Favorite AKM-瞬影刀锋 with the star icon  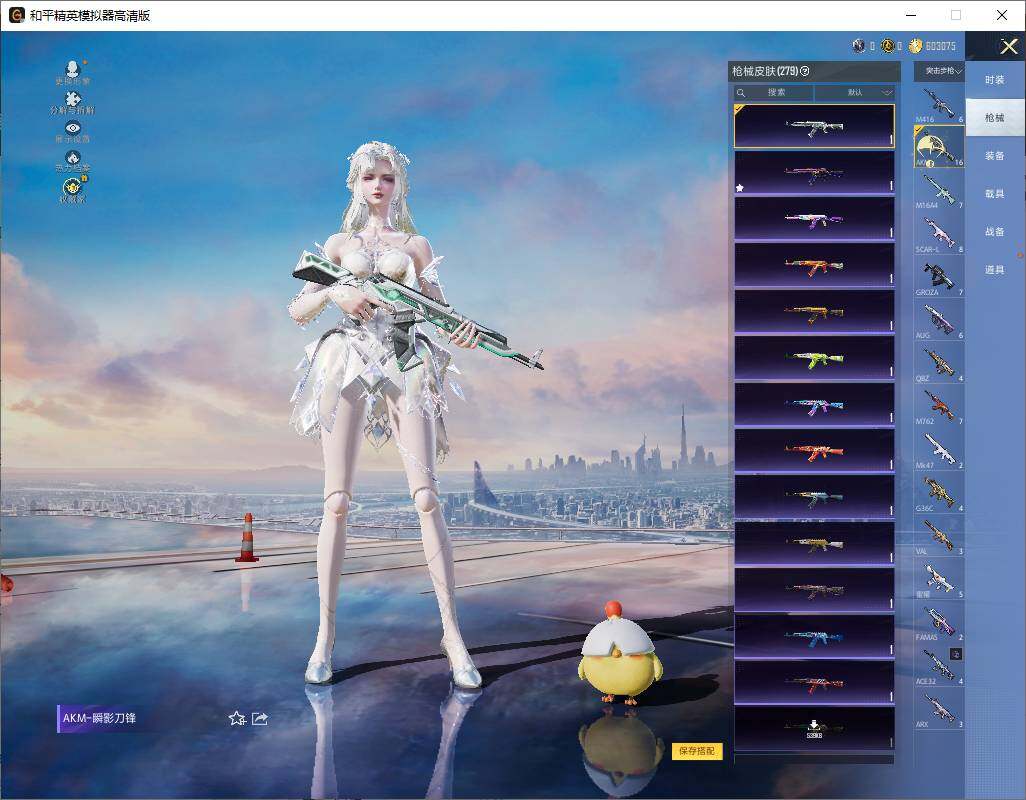click(x=237, y=718)
